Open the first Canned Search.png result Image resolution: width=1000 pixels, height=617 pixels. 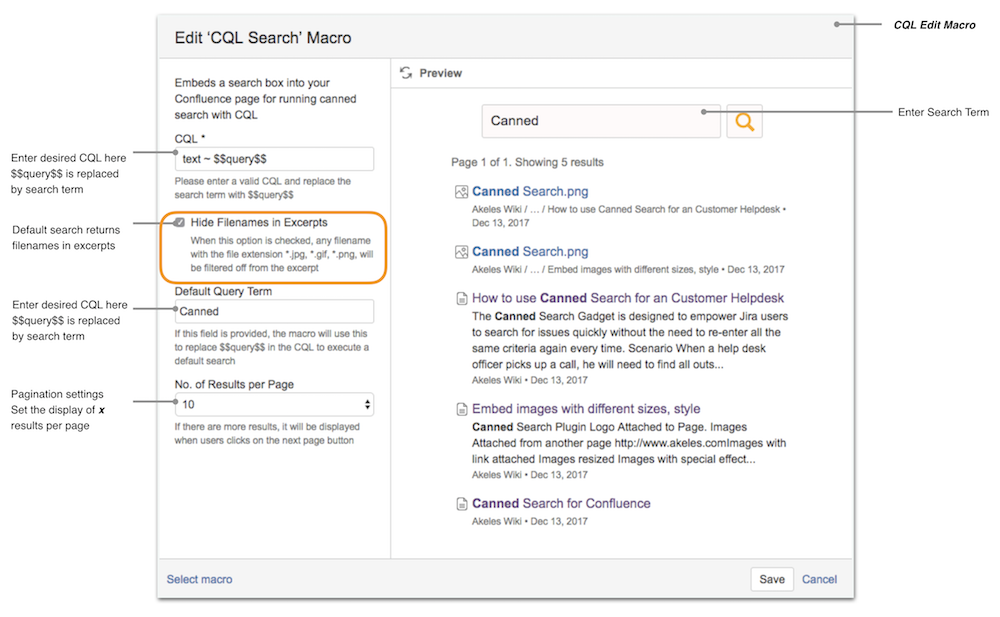(530, 191)
